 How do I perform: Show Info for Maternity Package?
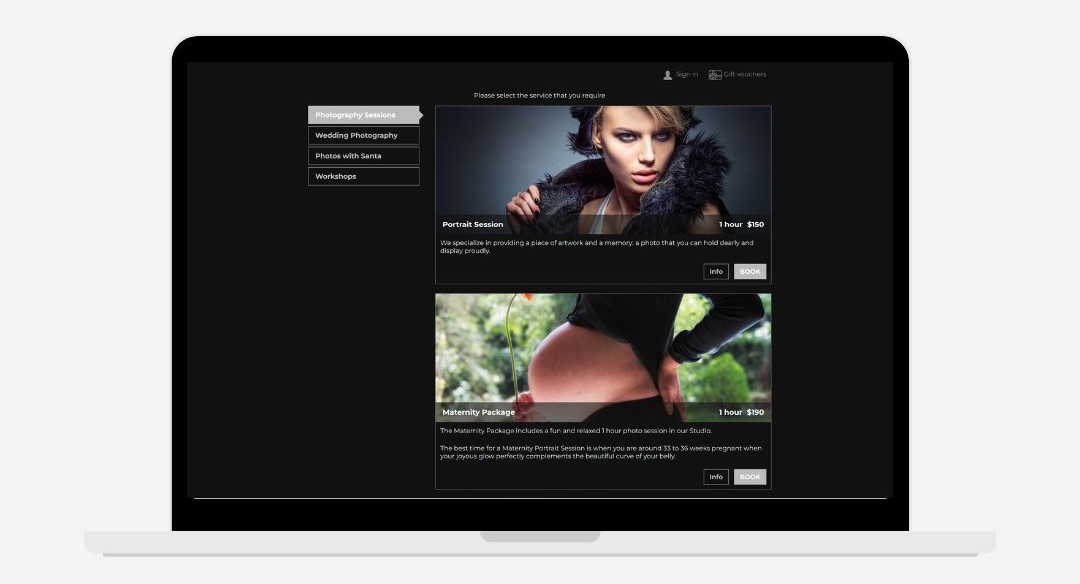click(716, 477)
